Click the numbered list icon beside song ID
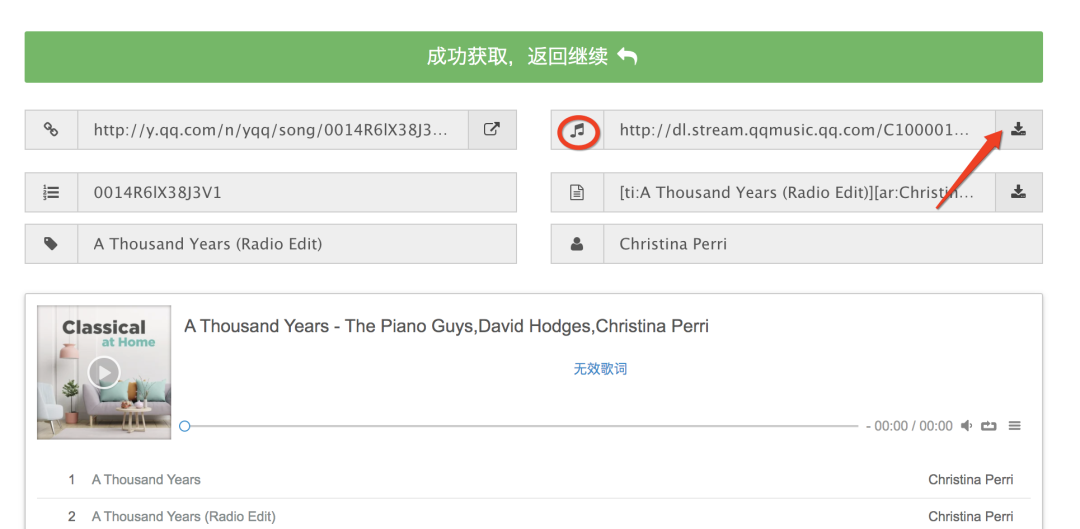The width and height of the screenshot is (1080, 529). [51, 192]
